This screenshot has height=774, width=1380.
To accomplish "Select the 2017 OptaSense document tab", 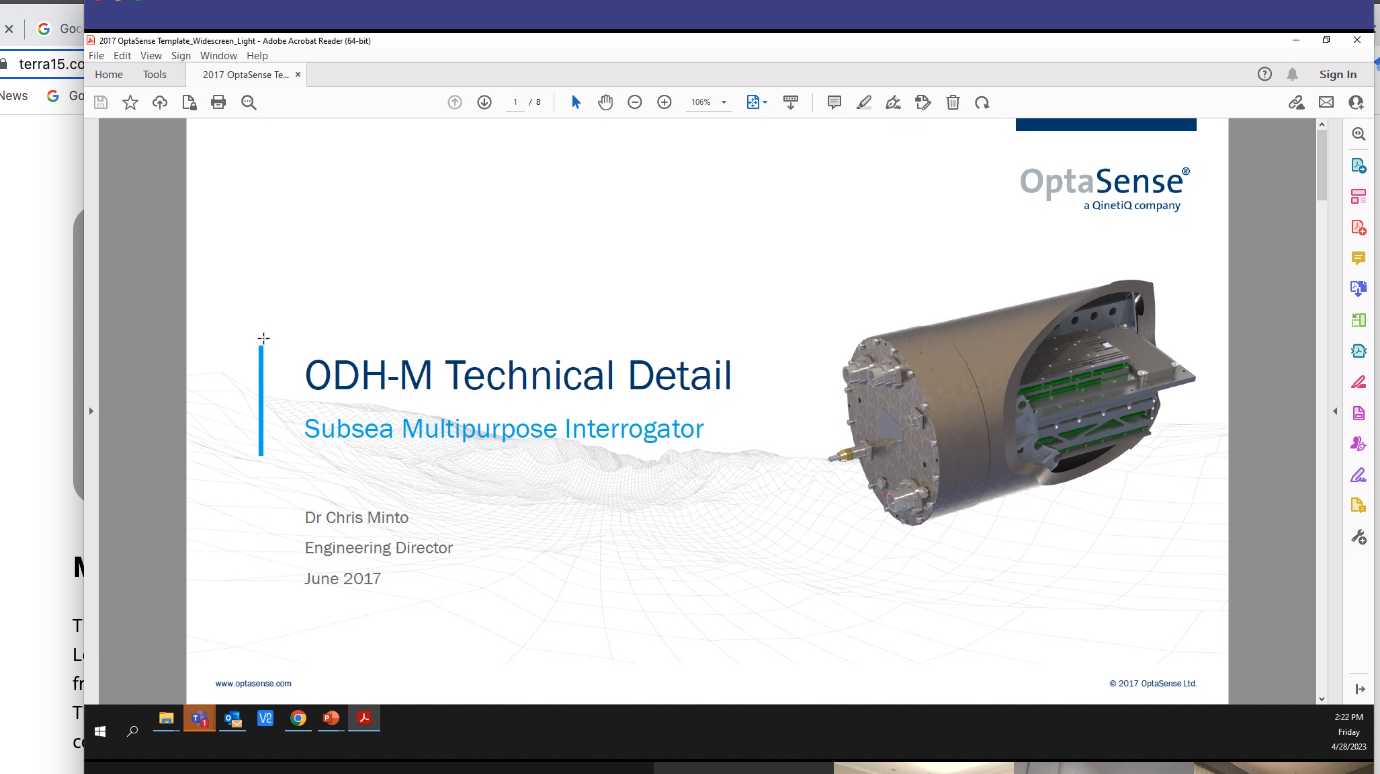I will [x=246, y=75].
